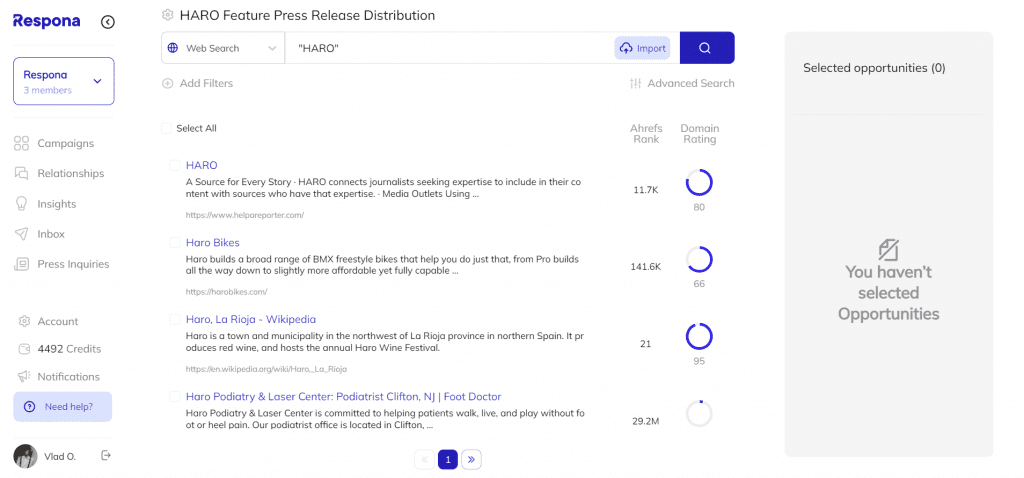Select the Haro Bikes result checkbox

pos(174,242)
